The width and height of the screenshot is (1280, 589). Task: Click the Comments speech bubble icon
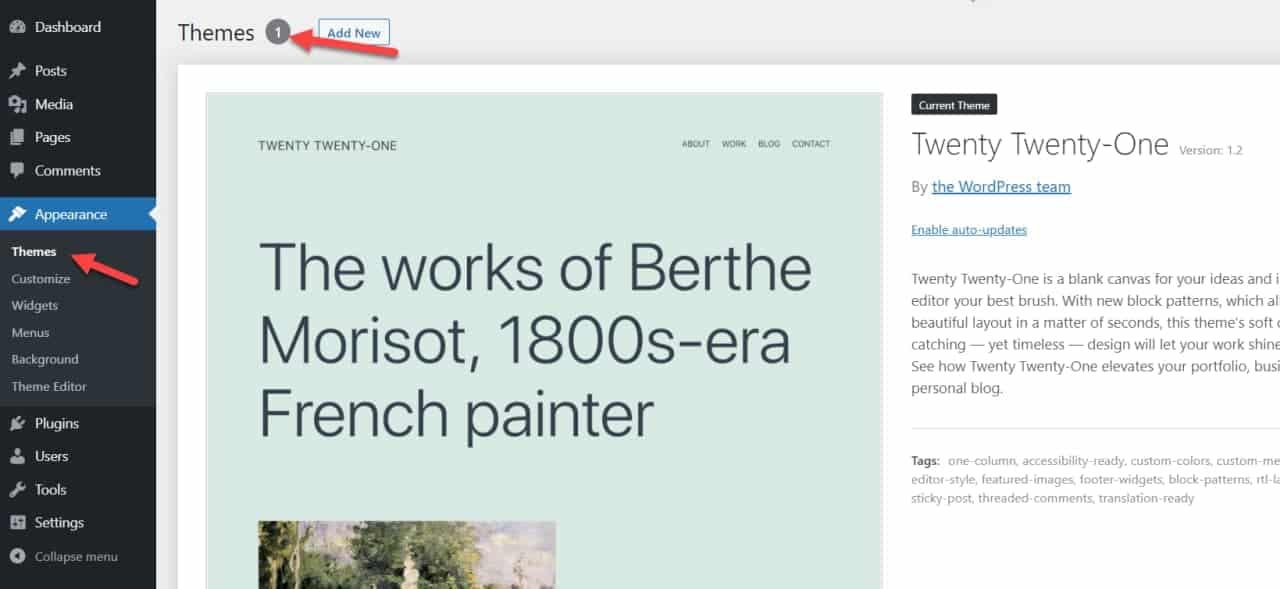click(17, 171)
